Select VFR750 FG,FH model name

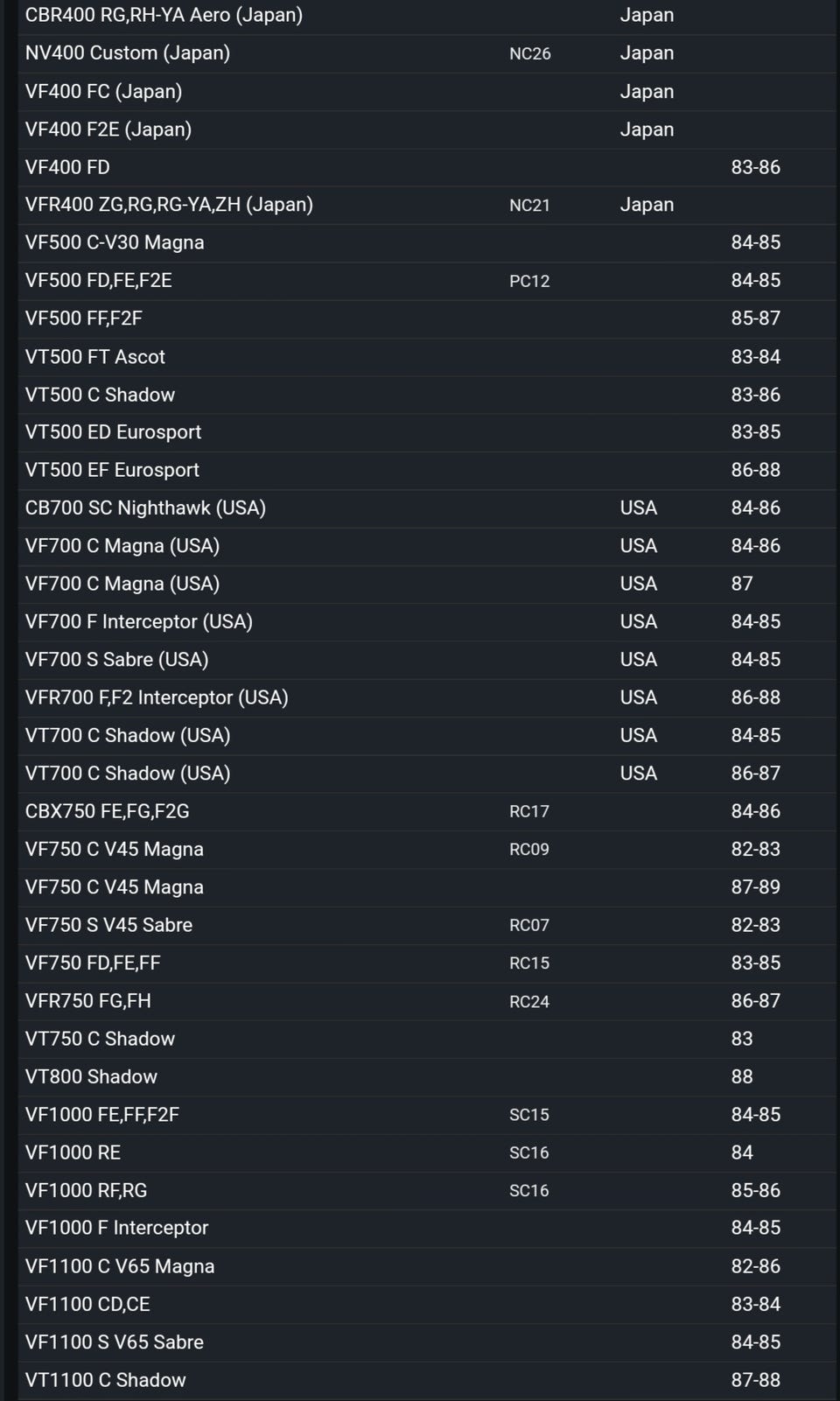[88, 1001]
